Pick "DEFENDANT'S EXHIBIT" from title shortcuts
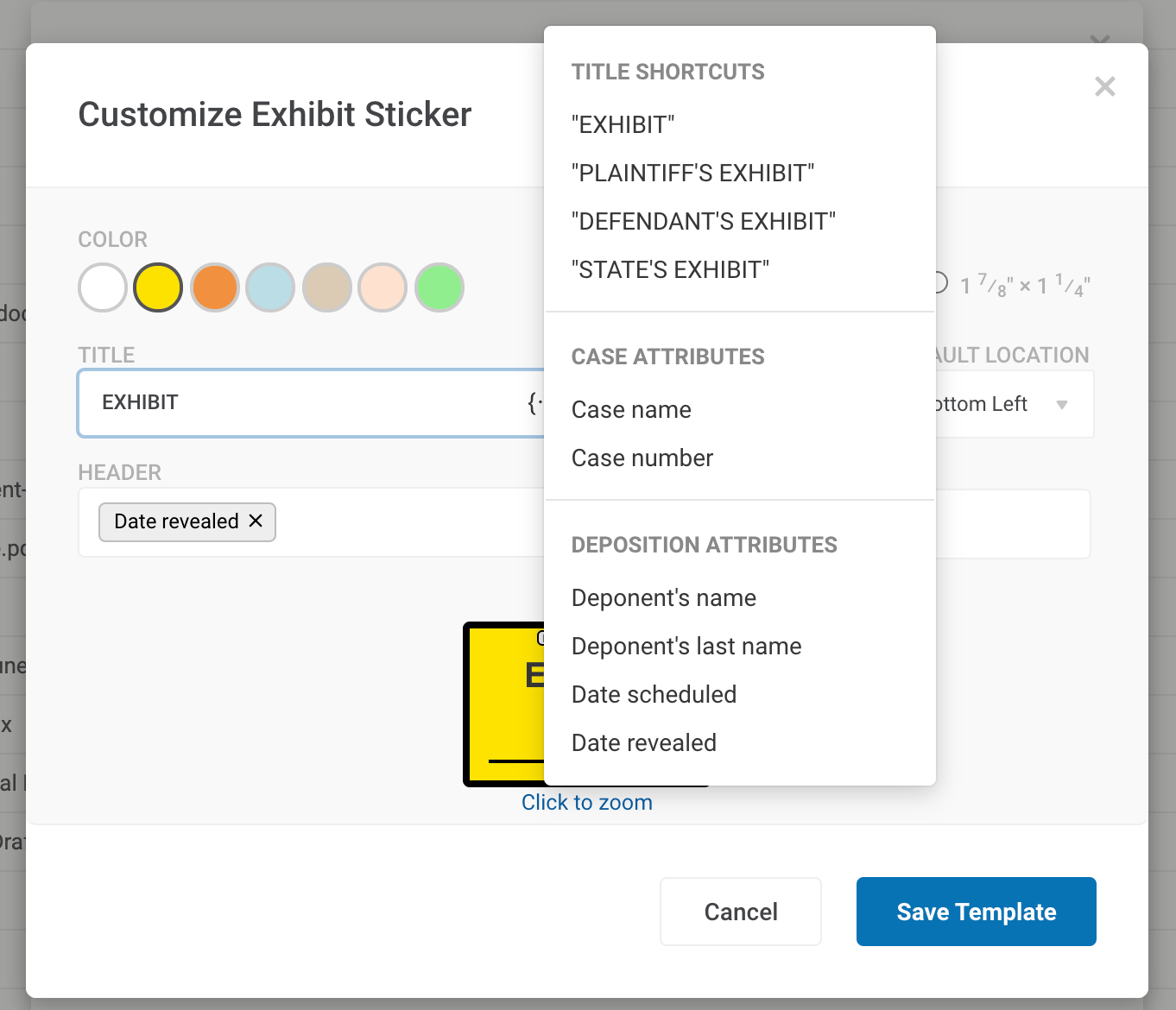 703,222
